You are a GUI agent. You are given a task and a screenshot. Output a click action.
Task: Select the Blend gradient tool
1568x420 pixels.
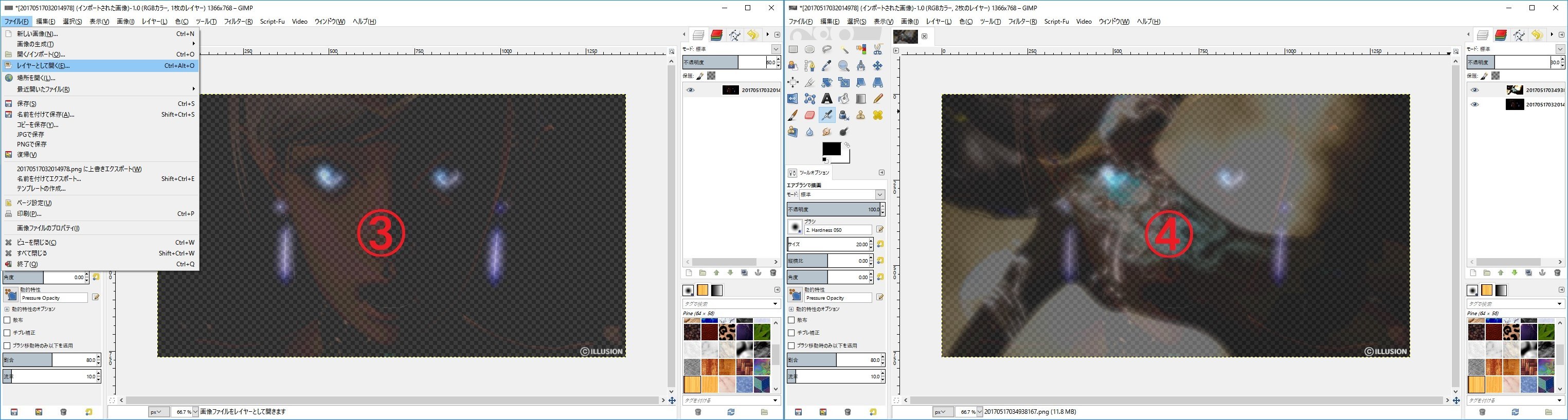(861, 99)
